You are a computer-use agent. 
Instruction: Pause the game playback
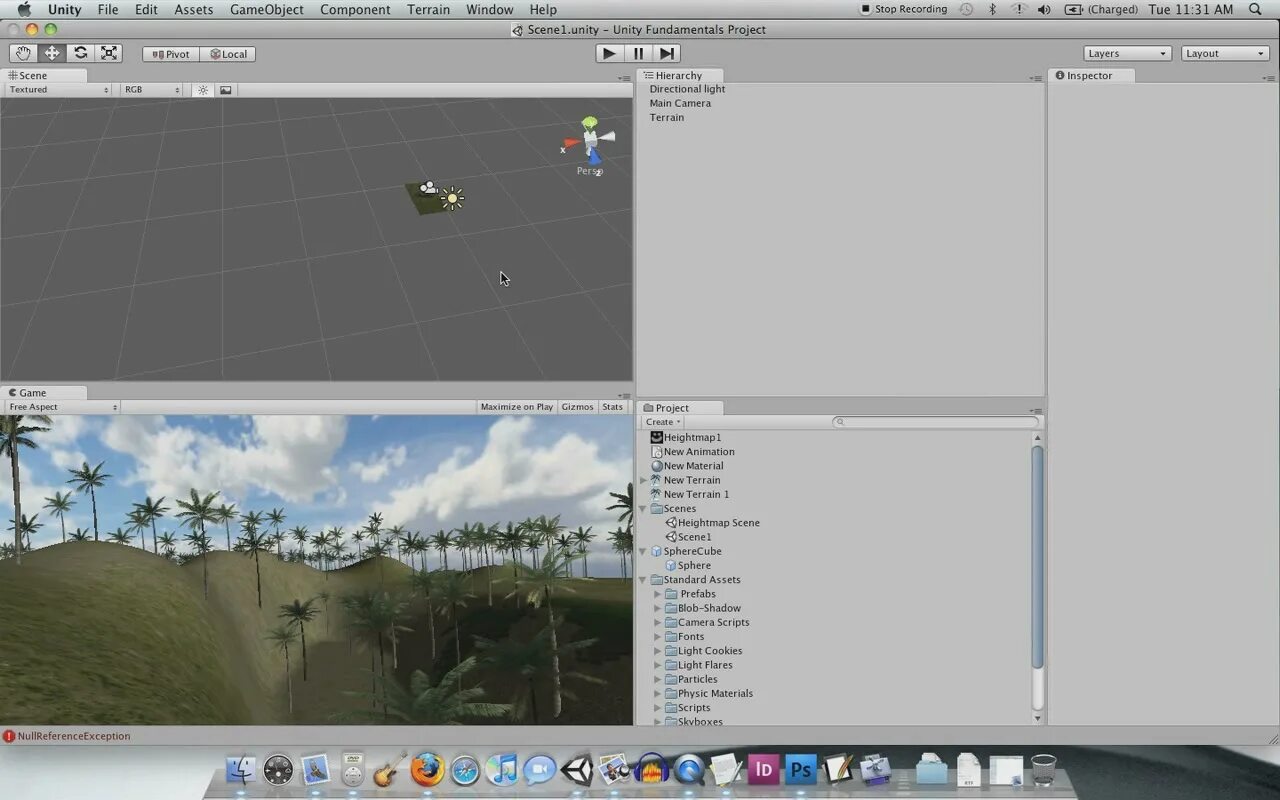(x=638, y=53)
